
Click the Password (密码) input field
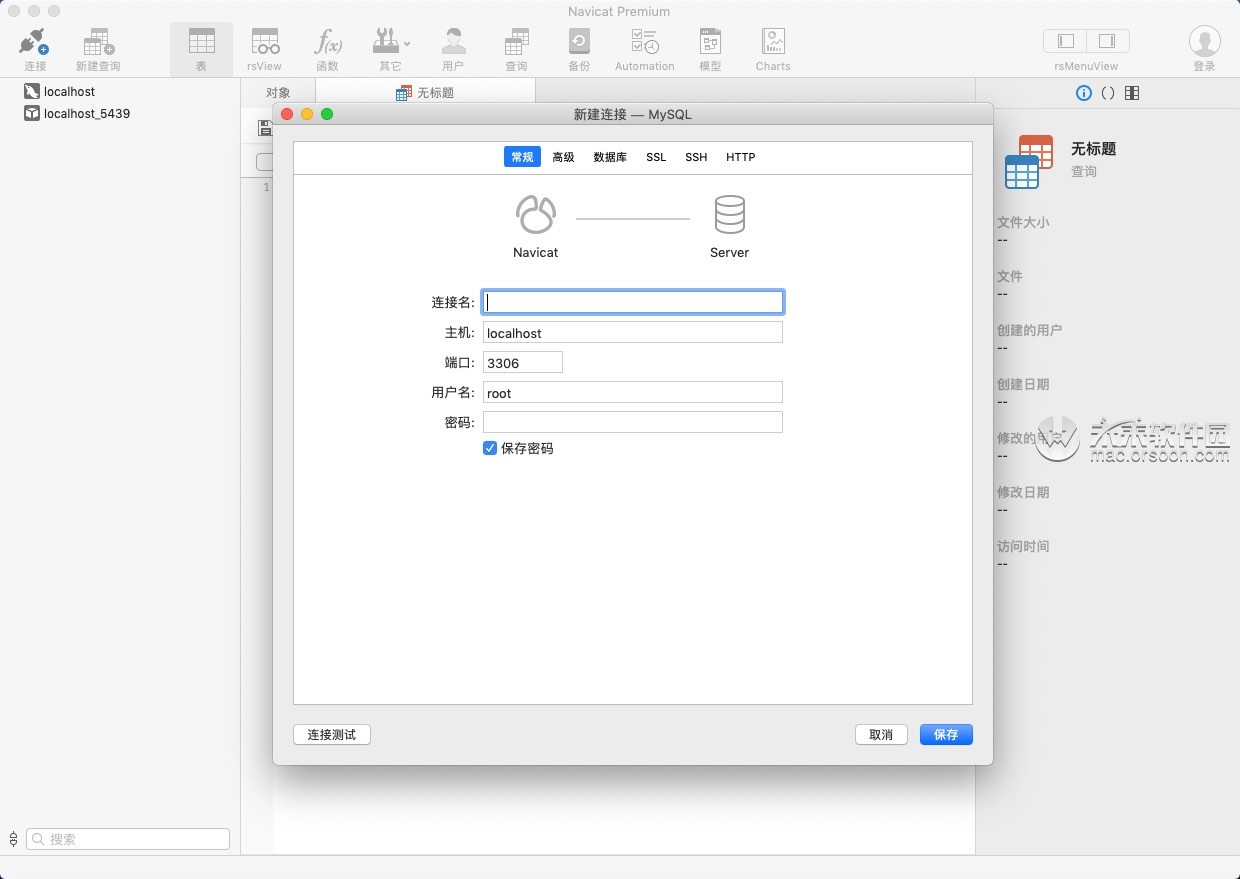click(633, 422)
